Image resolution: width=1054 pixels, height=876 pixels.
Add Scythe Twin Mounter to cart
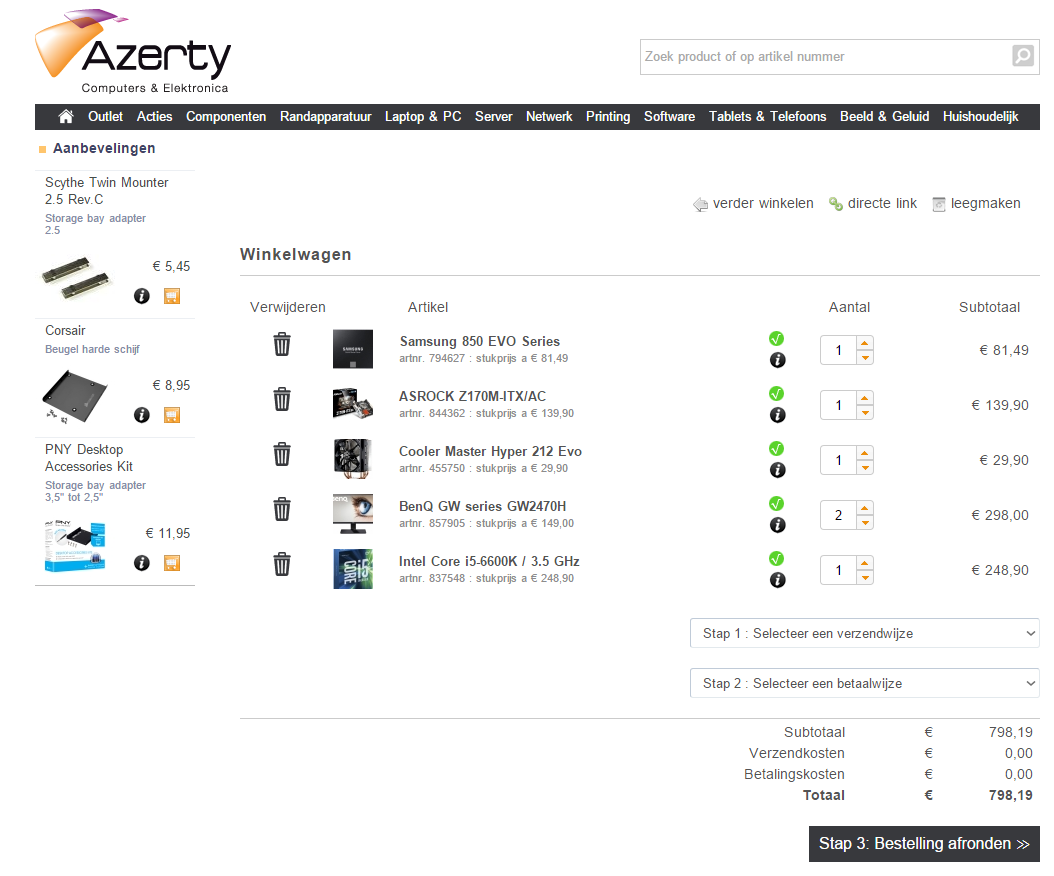tap(172, 296)
